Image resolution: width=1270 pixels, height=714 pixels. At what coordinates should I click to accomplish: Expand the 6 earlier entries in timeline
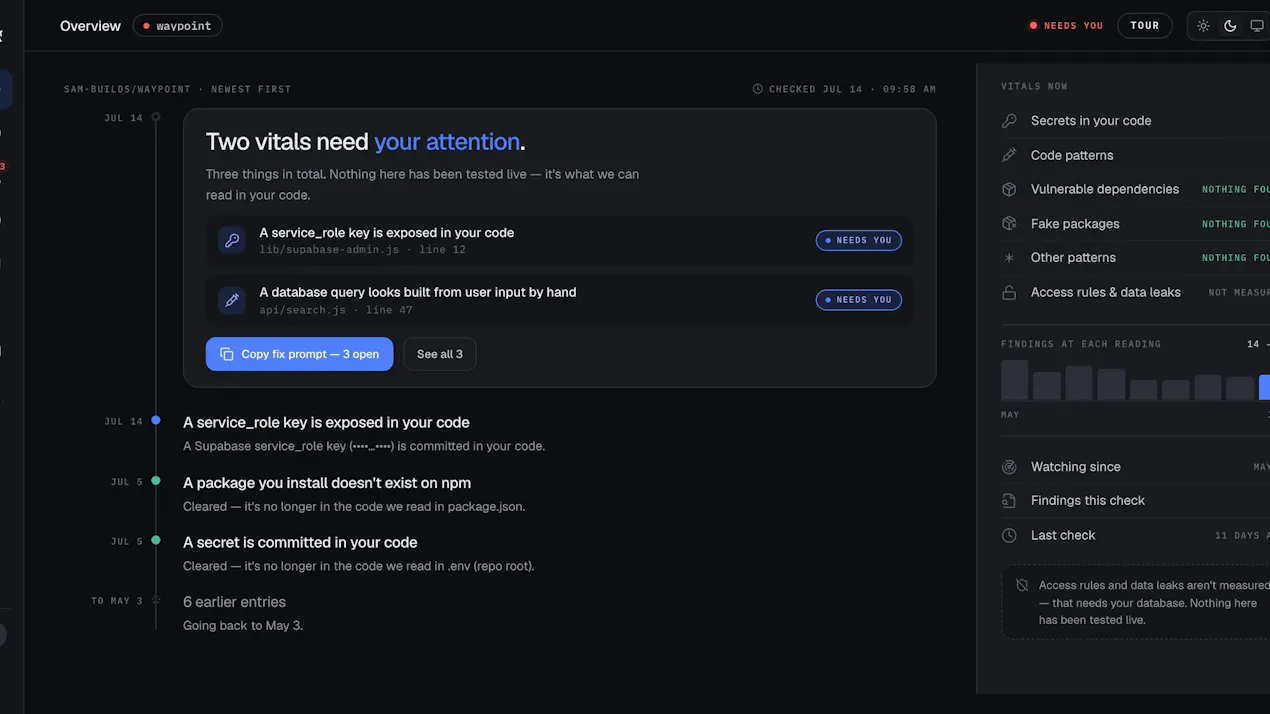[234, 602]
